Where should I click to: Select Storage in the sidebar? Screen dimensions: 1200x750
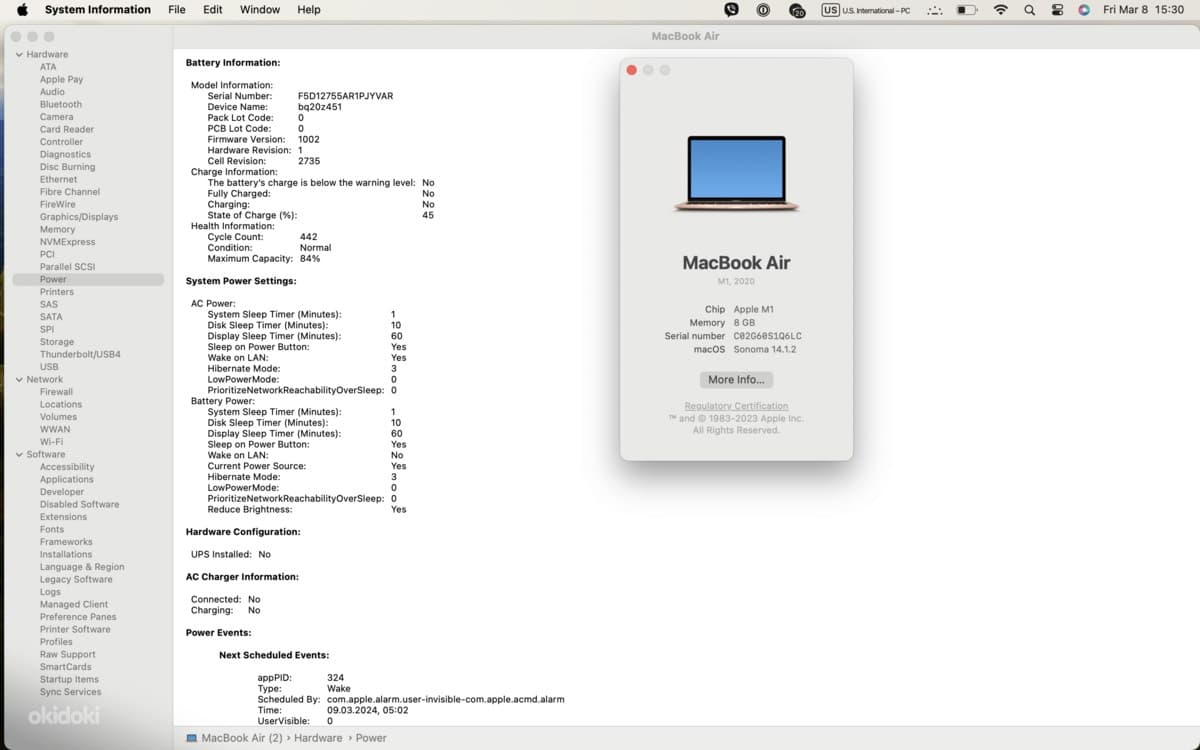(57, 342)
